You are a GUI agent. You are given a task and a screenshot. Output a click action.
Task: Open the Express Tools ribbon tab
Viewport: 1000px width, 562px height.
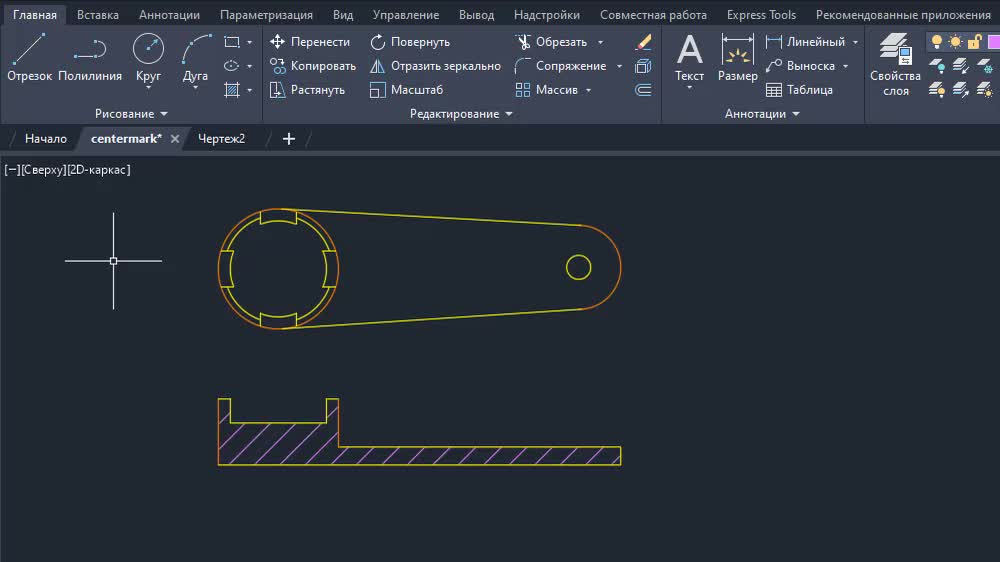pos(761,15)
